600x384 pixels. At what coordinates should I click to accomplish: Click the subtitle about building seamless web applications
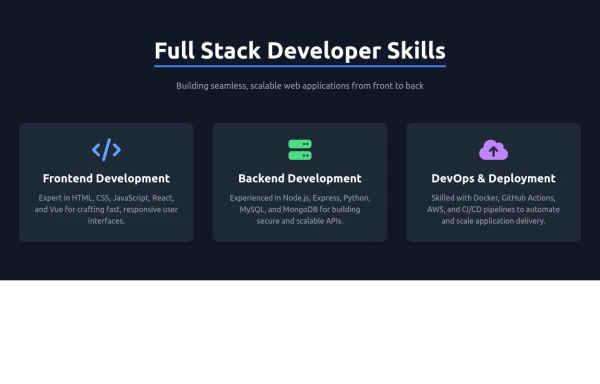tap(300, 86)
